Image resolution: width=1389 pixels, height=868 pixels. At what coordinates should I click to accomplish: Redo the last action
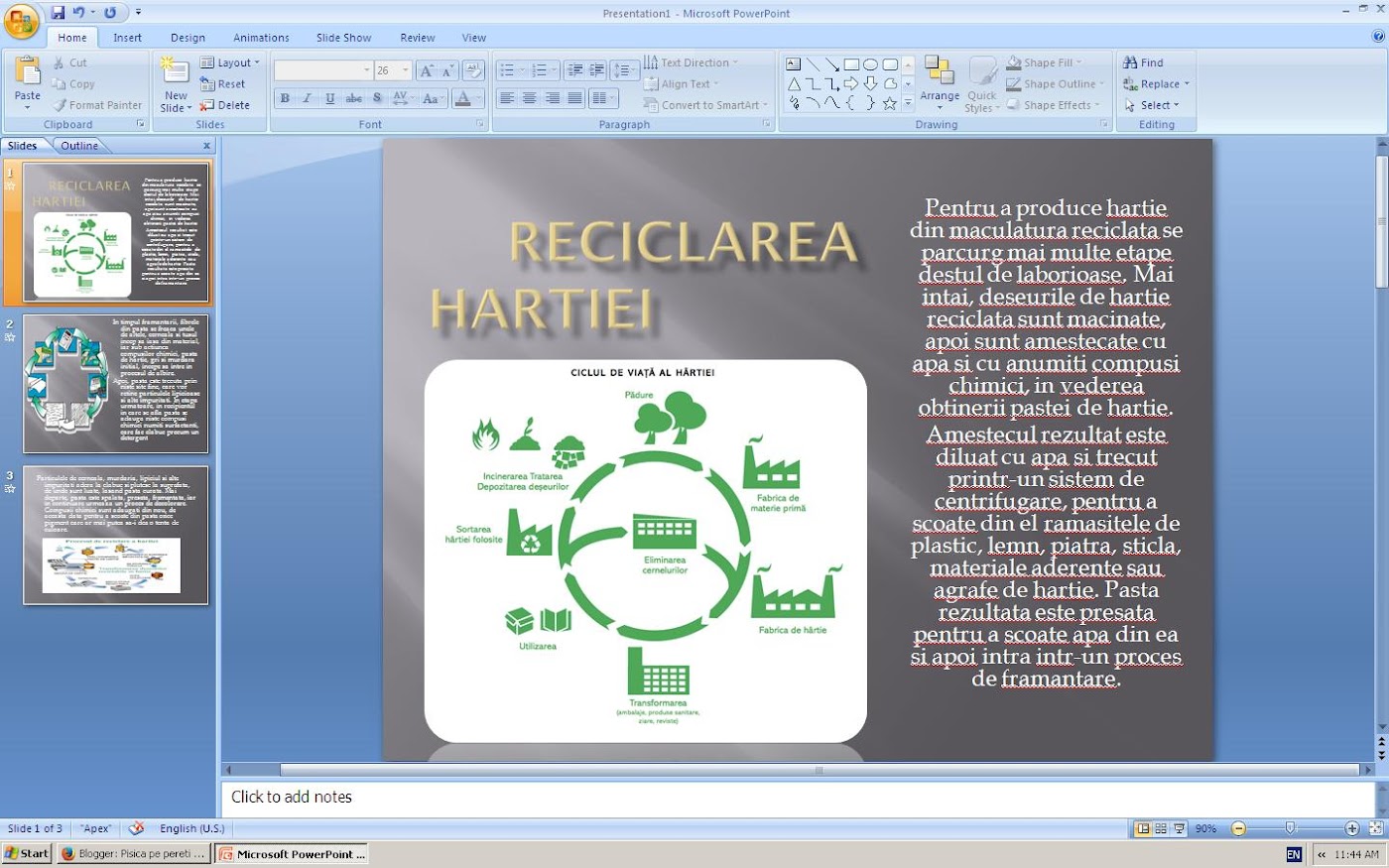pos(110,13)
